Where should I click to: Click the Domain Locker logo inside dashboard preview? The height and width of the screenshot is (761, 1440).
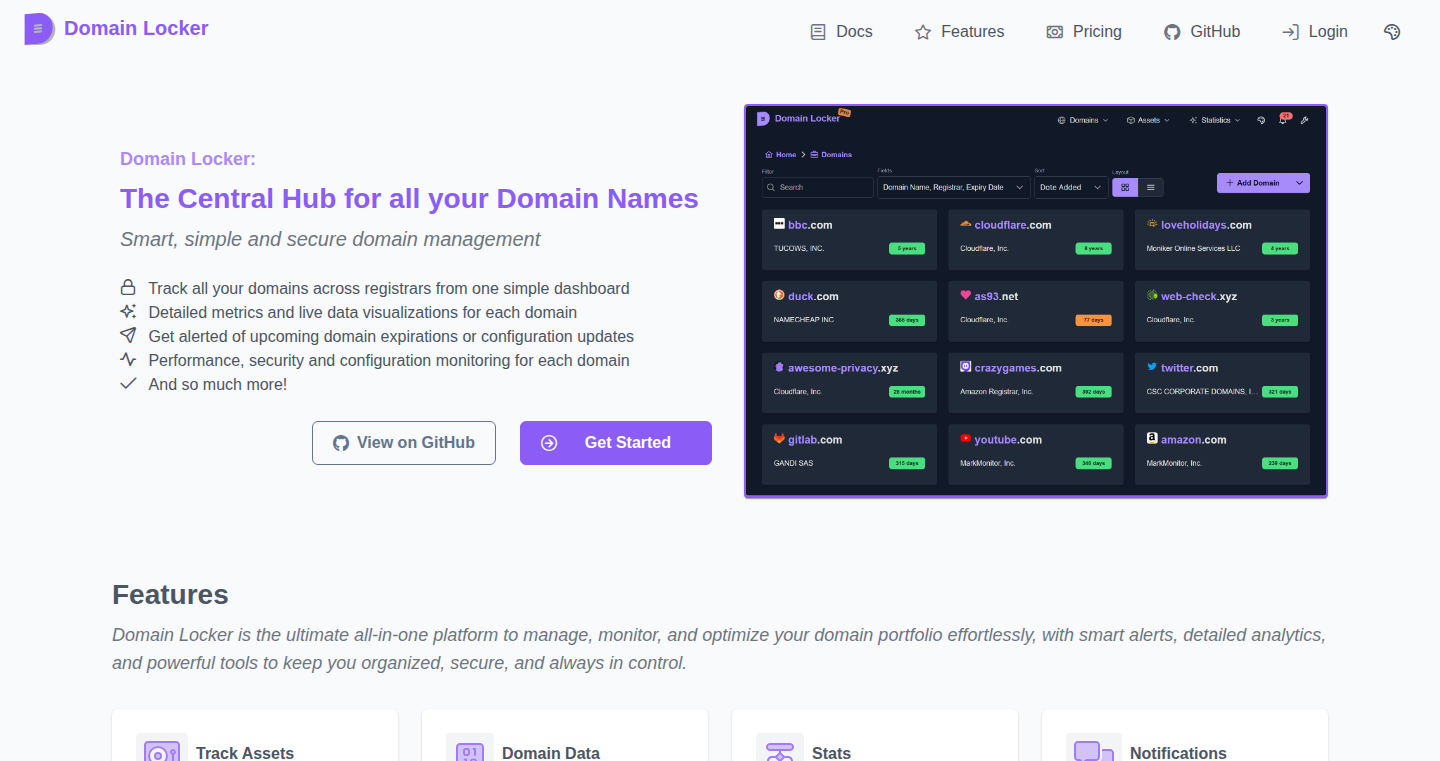coord(763,118)
